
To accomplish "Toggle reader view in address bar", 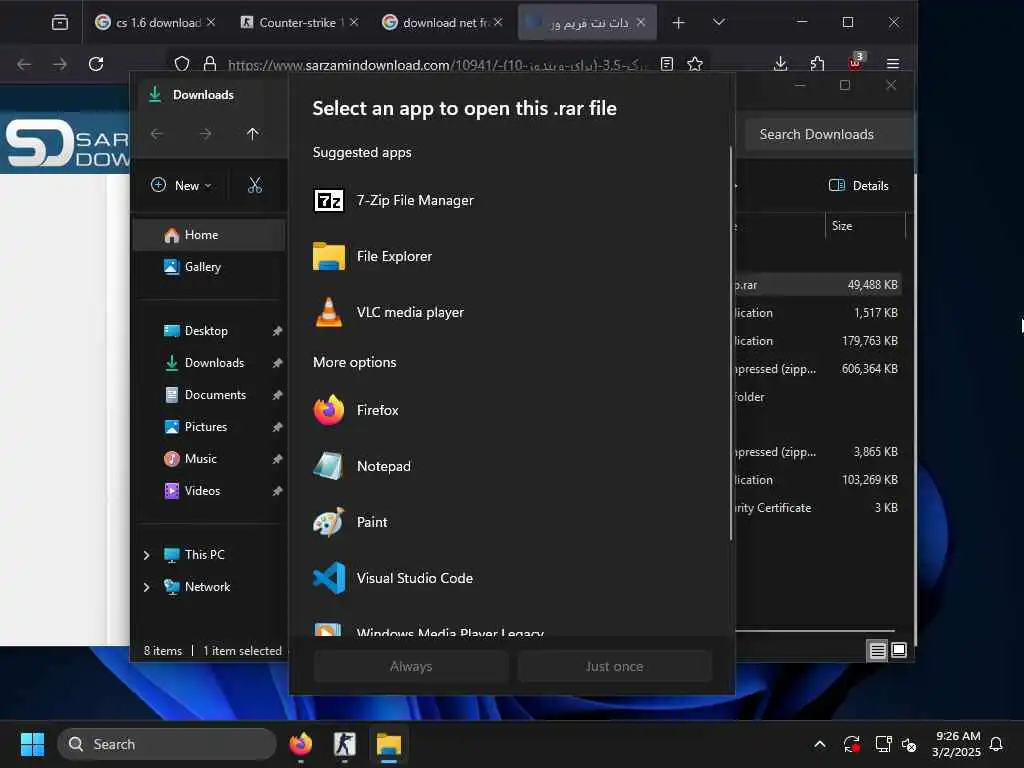I will (x=667, y=64).
